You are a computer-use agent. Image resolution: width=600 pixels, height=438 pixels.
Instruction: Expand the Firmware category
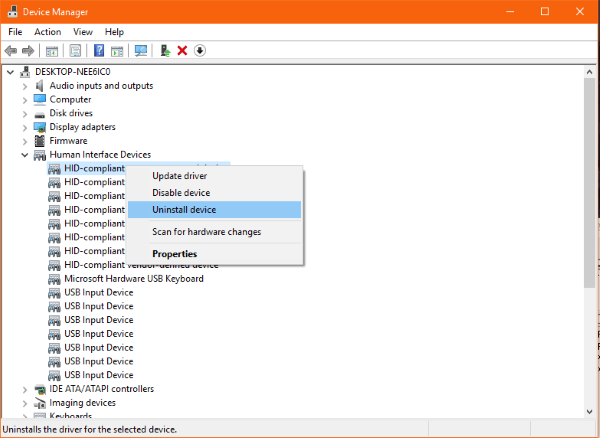25,141
